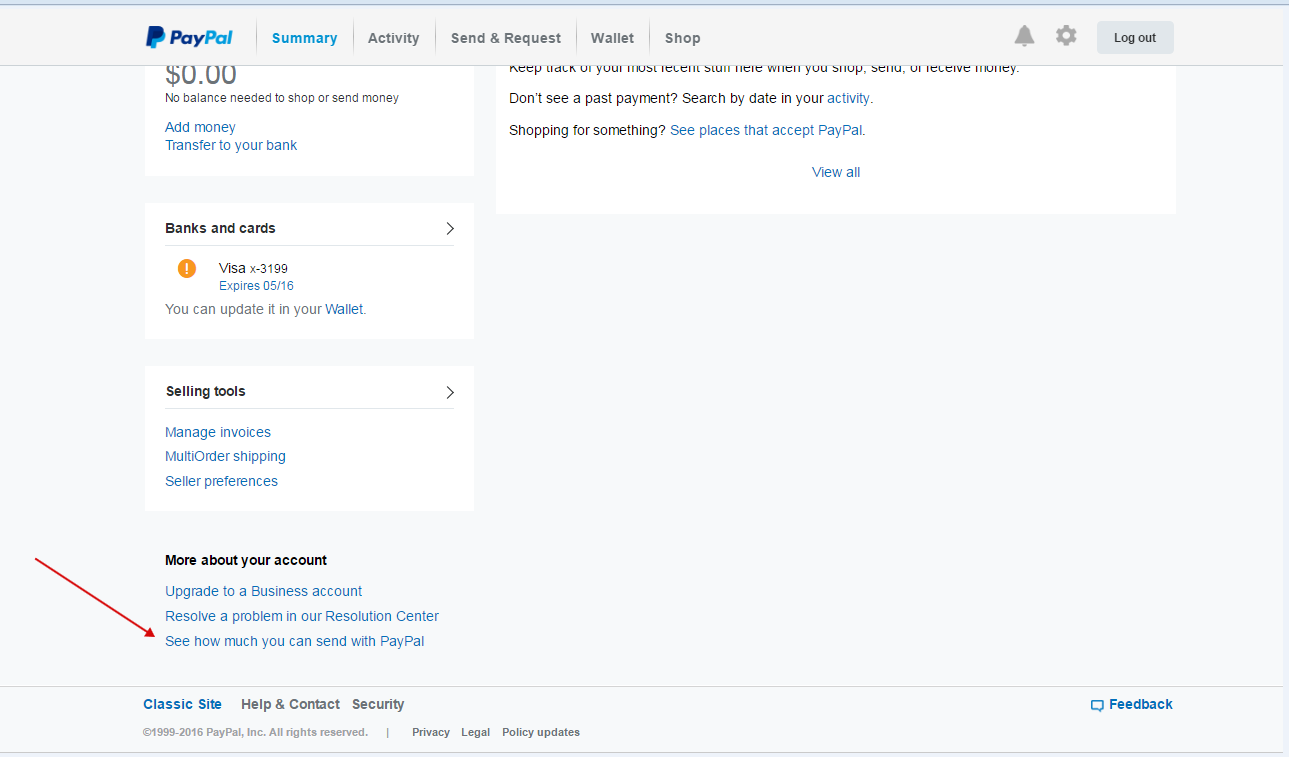Click the PayPal logo
This screenshot has height=757, width=1289.
(x=189, y=37)
